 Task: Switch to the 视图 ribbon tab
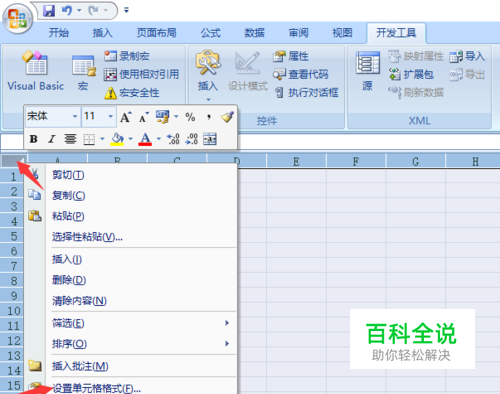click(x=342, y=33)
